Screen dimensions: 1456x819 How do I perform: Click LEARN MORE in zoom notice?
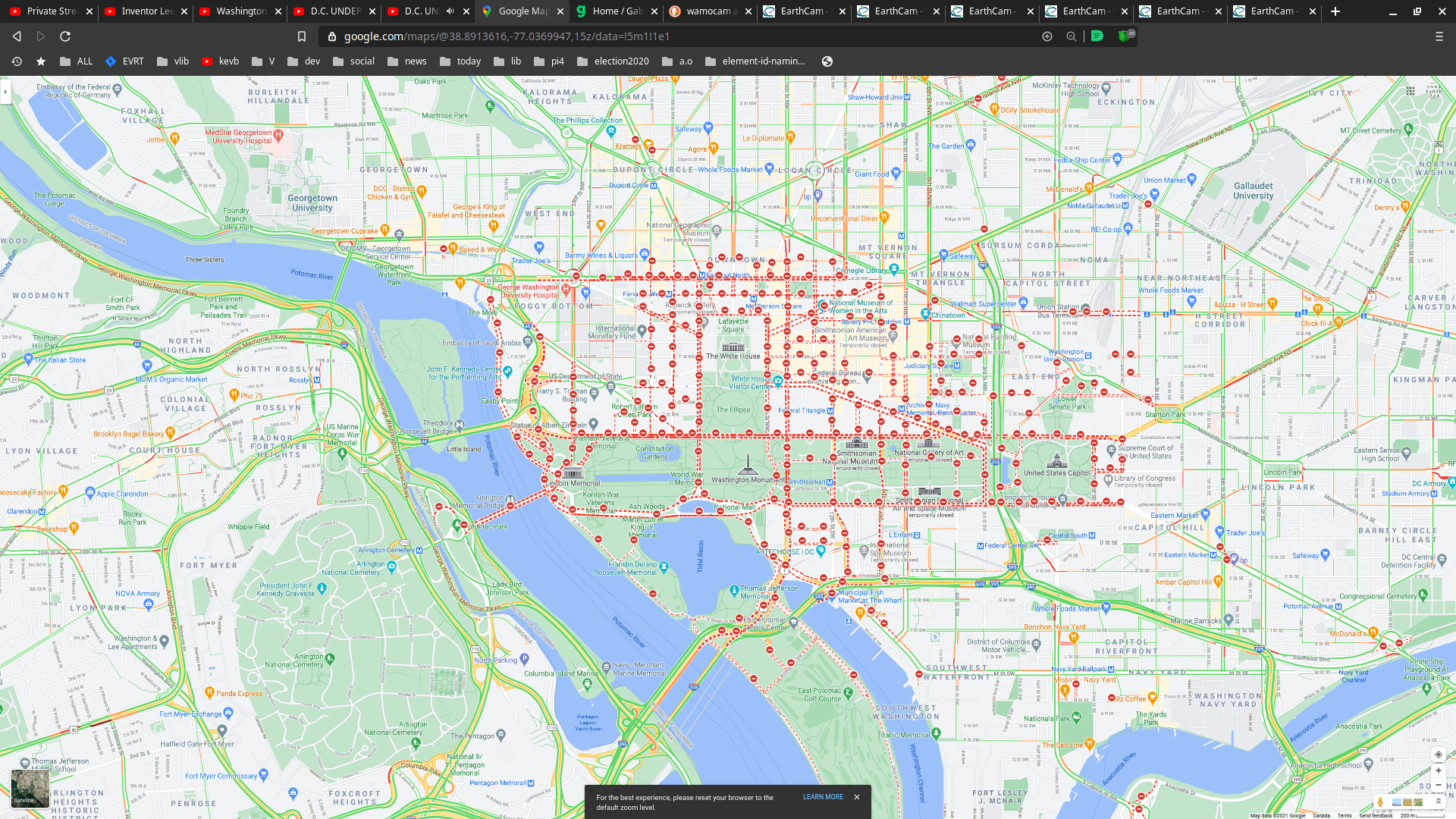tap(823, 797)
